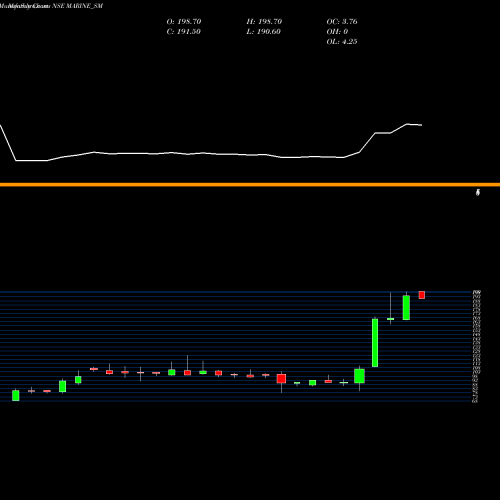
Task: Click the low value L: 190.60
Action: (x=264, y=31)
